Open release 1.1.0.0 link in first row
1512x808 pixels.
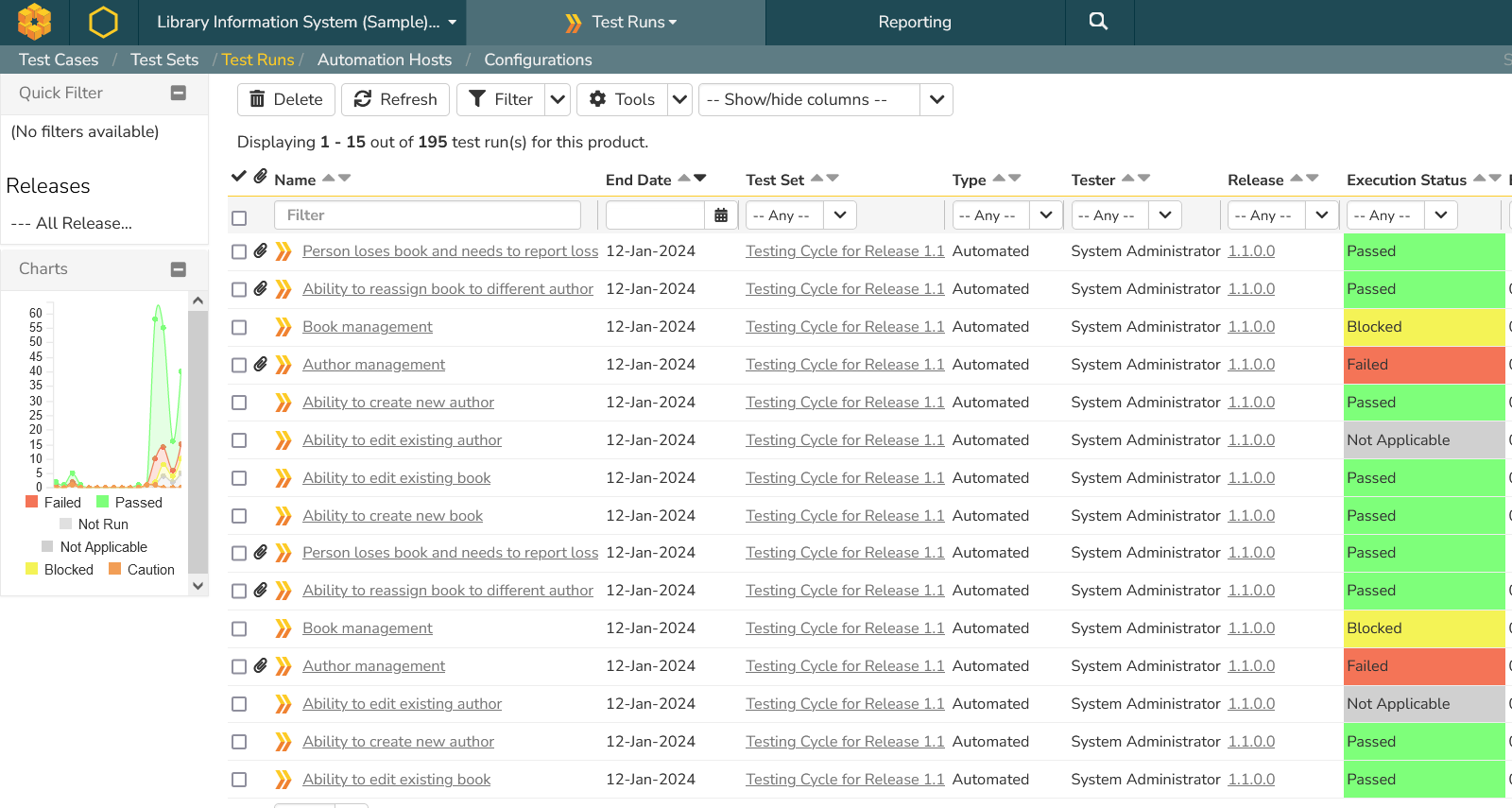[x=1250, y=251]
